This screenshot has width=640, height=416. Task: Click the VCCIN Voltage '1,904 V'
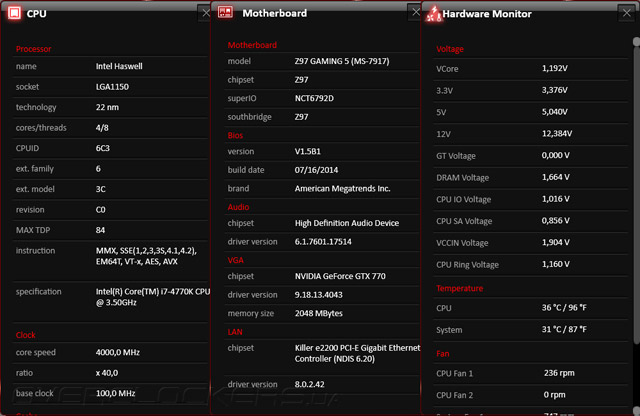click(x=556, y=242)
